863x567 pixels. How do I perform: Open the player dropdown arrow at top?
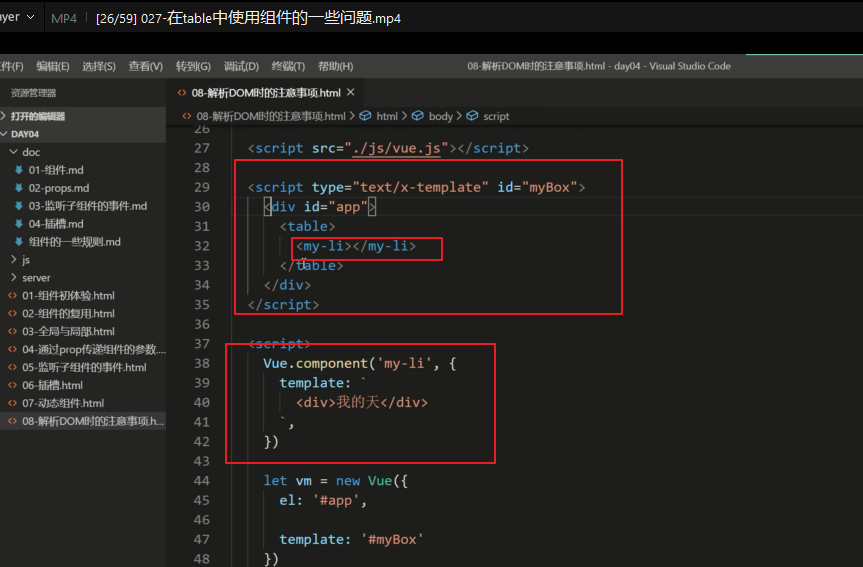[31, 17]
